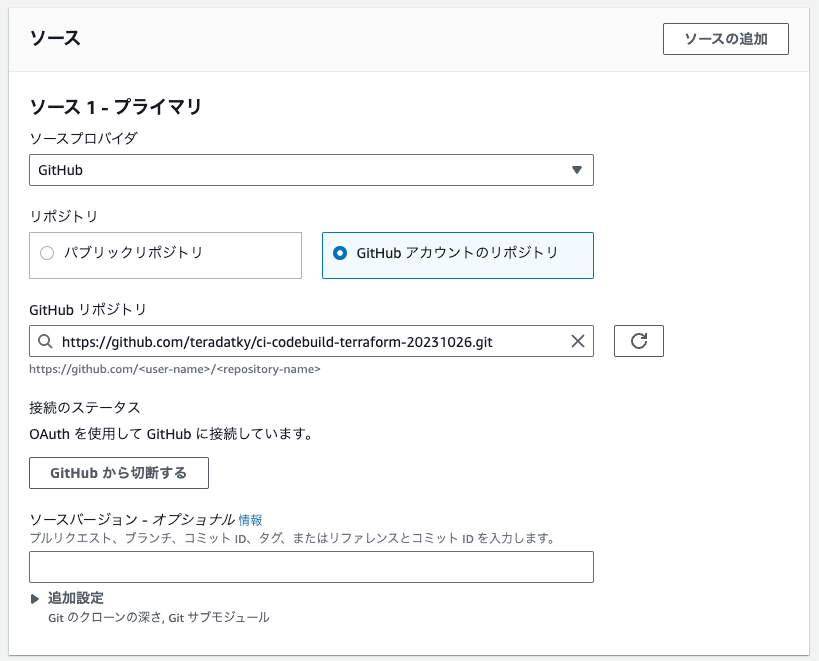Click the GitHub から切断する button

click(119, 473)
